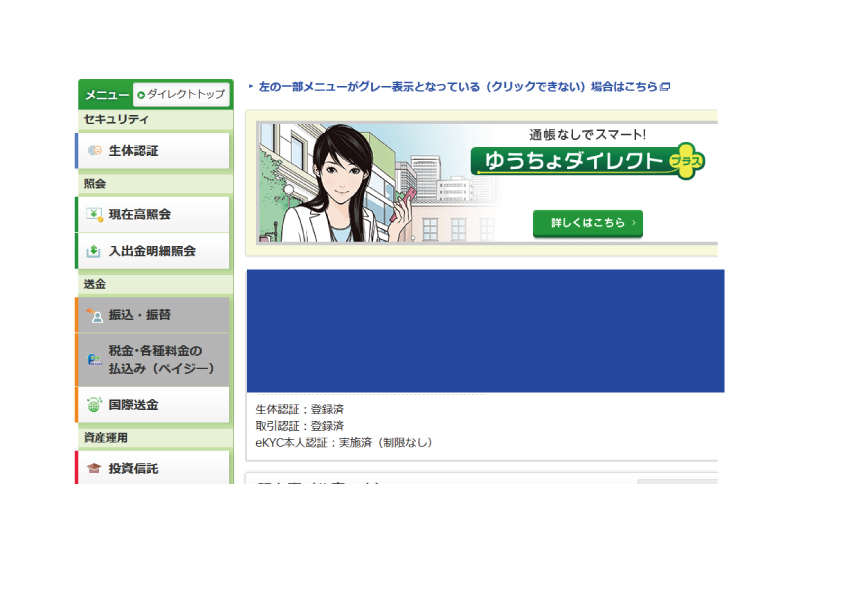This screenshot has height=595, width=842.
Task: Click the 現在高照会 balance inquiry icon
Action: click(93, 214)
